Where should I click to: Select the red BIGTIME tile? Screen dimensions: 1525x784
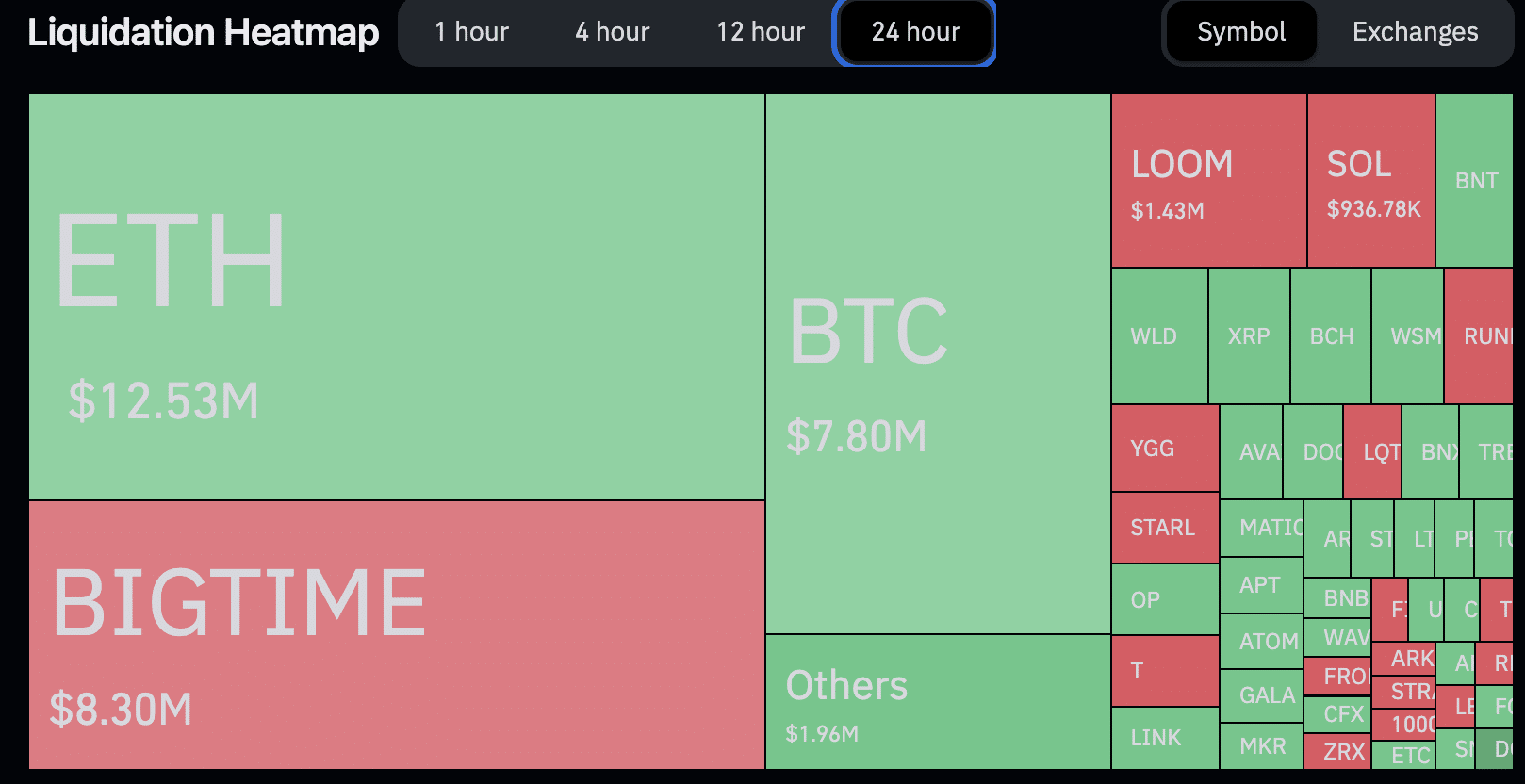pyautogui.click(x=396, y=634)
